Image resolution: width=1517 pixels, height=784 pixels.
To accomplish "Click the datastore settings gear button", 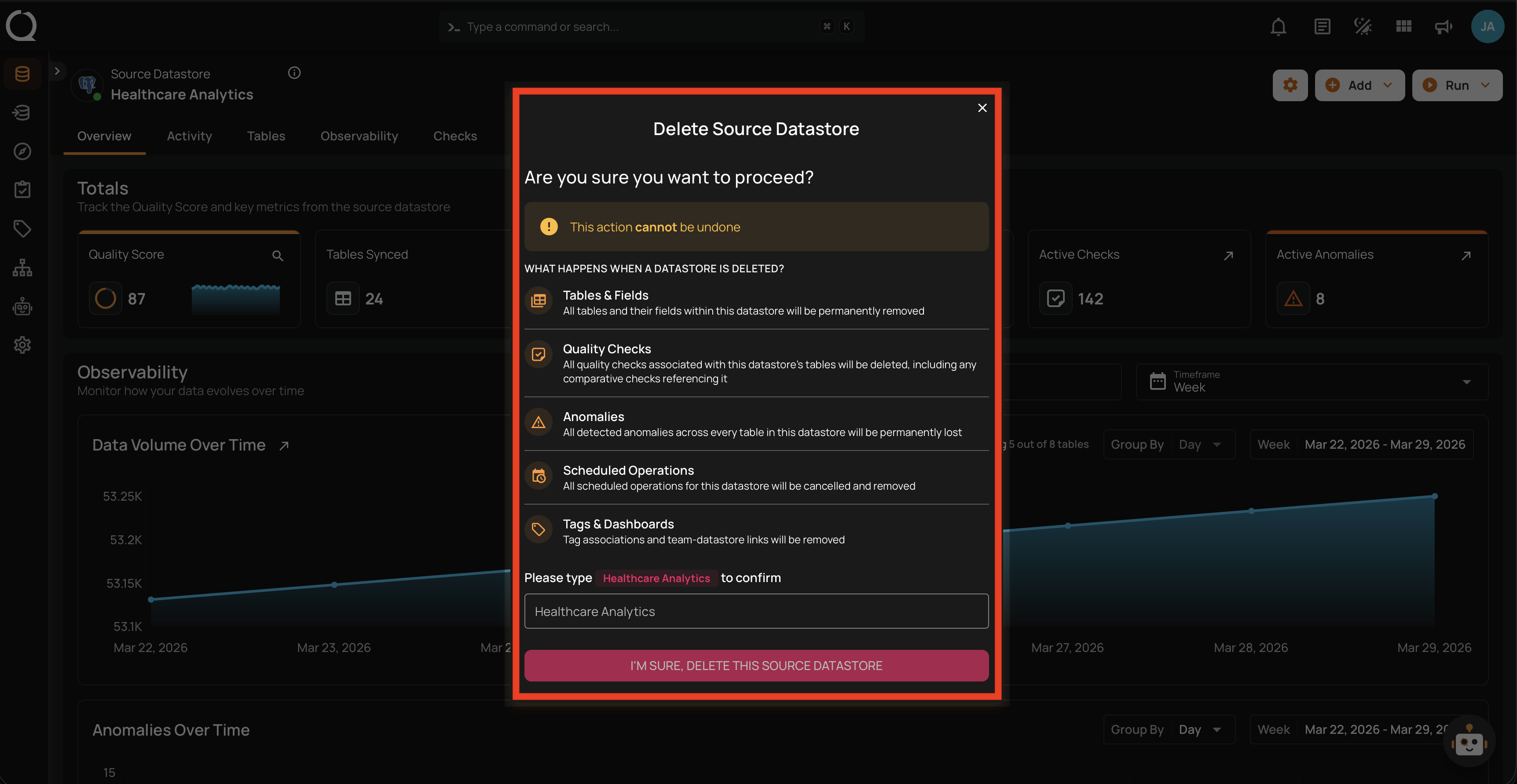I will point(1290,85).
